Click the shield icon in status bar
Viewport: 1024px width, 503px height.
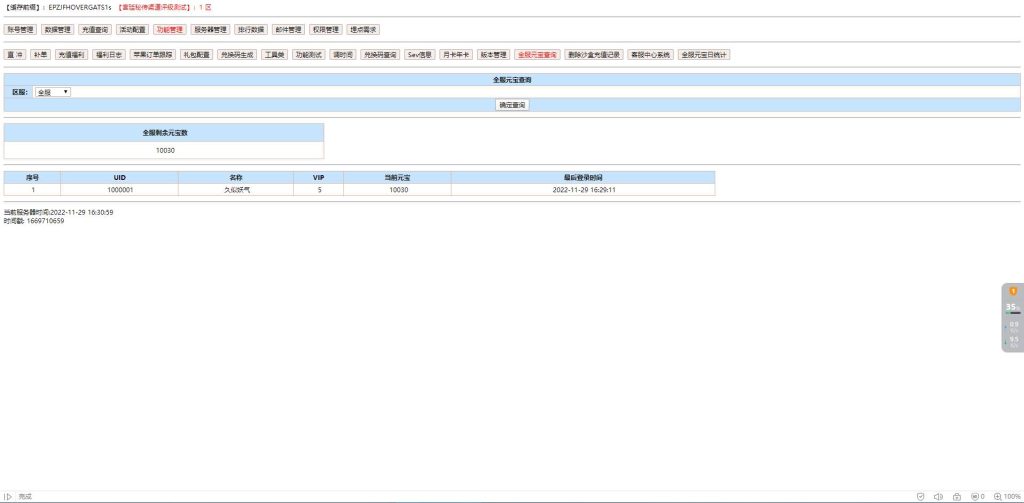pos(920,496)
